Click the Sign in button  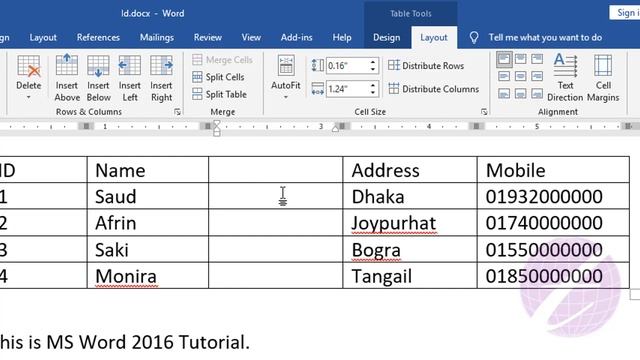tap(625, 13)
